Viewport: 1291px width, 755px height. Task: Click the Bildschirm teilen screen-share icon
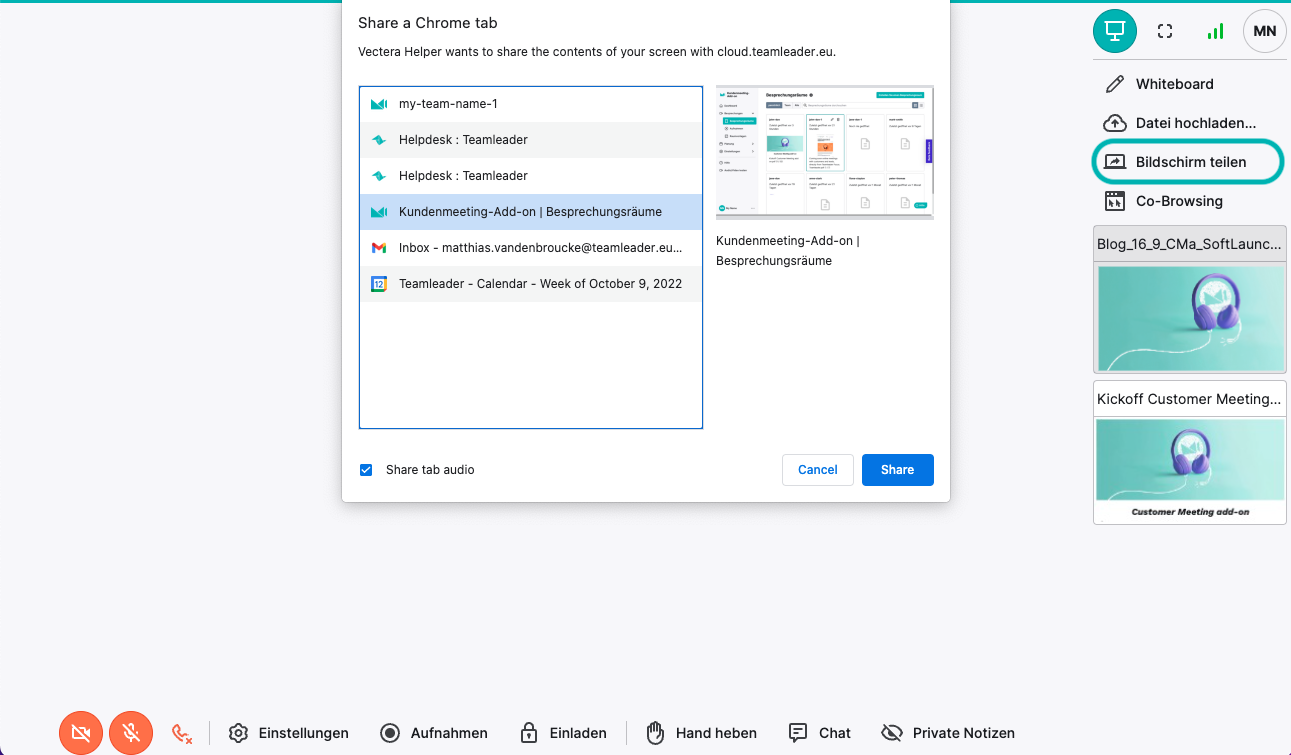click(x=1114, y=162)
